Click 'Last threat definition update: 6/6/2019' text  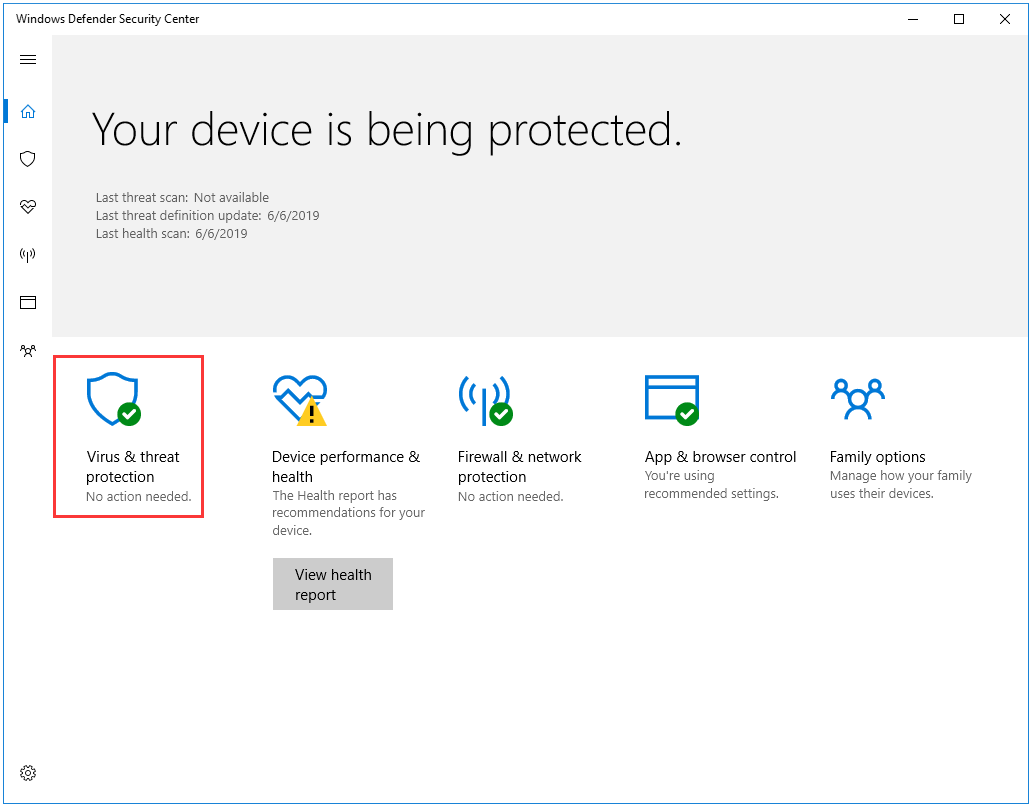point(207,216)
